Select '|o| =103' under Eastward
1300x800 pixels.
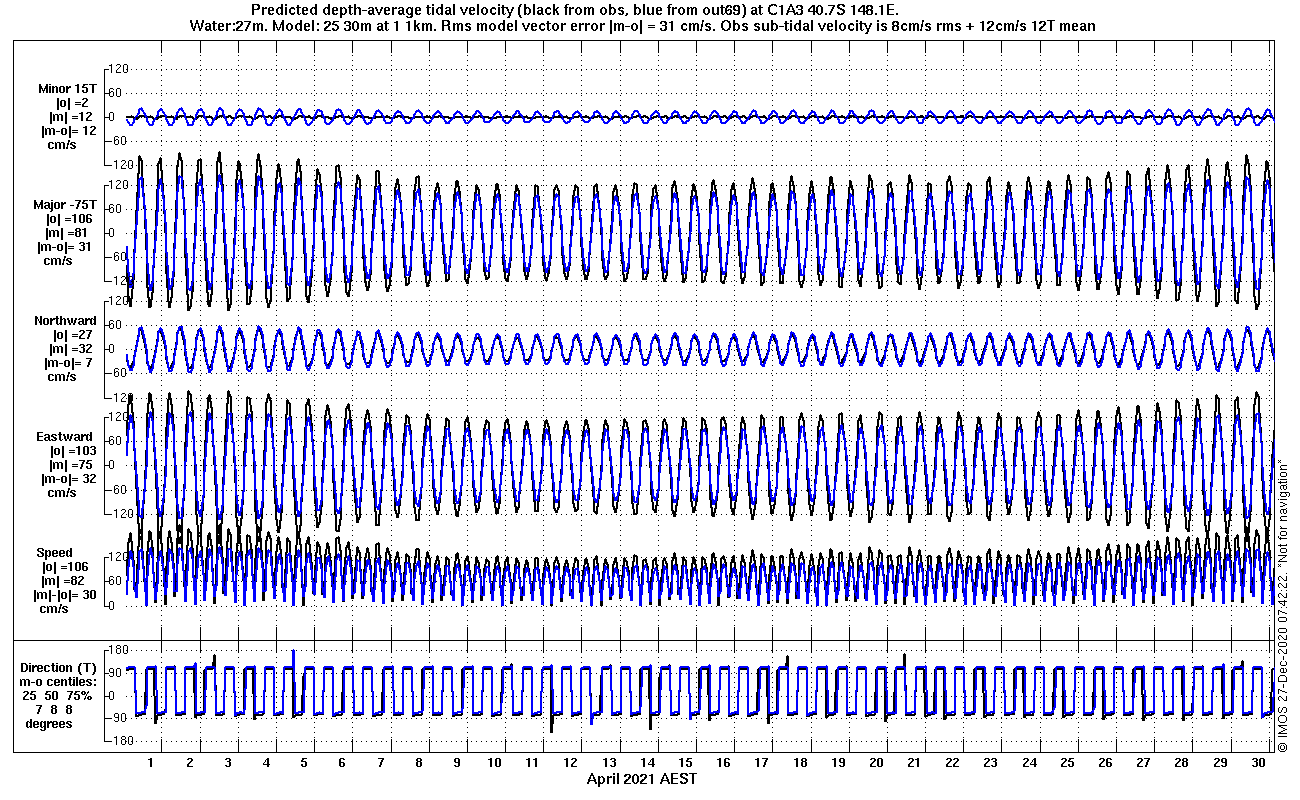pyautogui.click(x=70, y=451)
